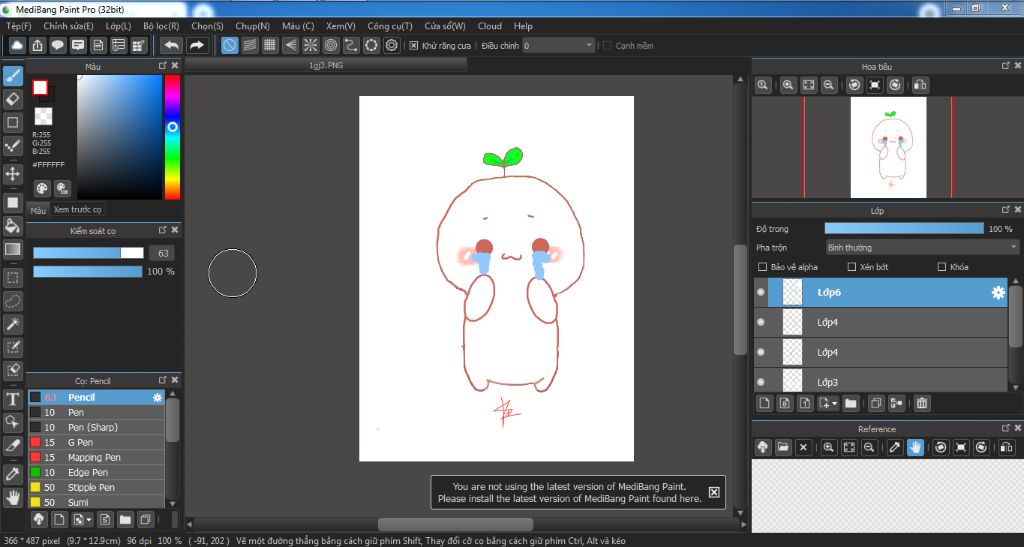Open the Cloud menu
This screenshot has width=1024, height=547.
[x=490, y=26]
